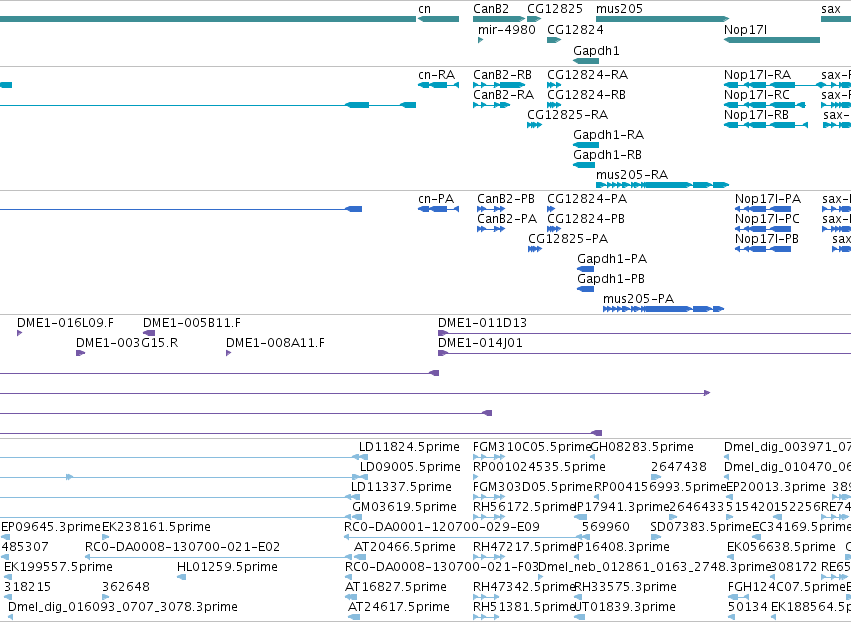Open the 362648 EST label
Screen dimensions: 851x622
point(125,587)
